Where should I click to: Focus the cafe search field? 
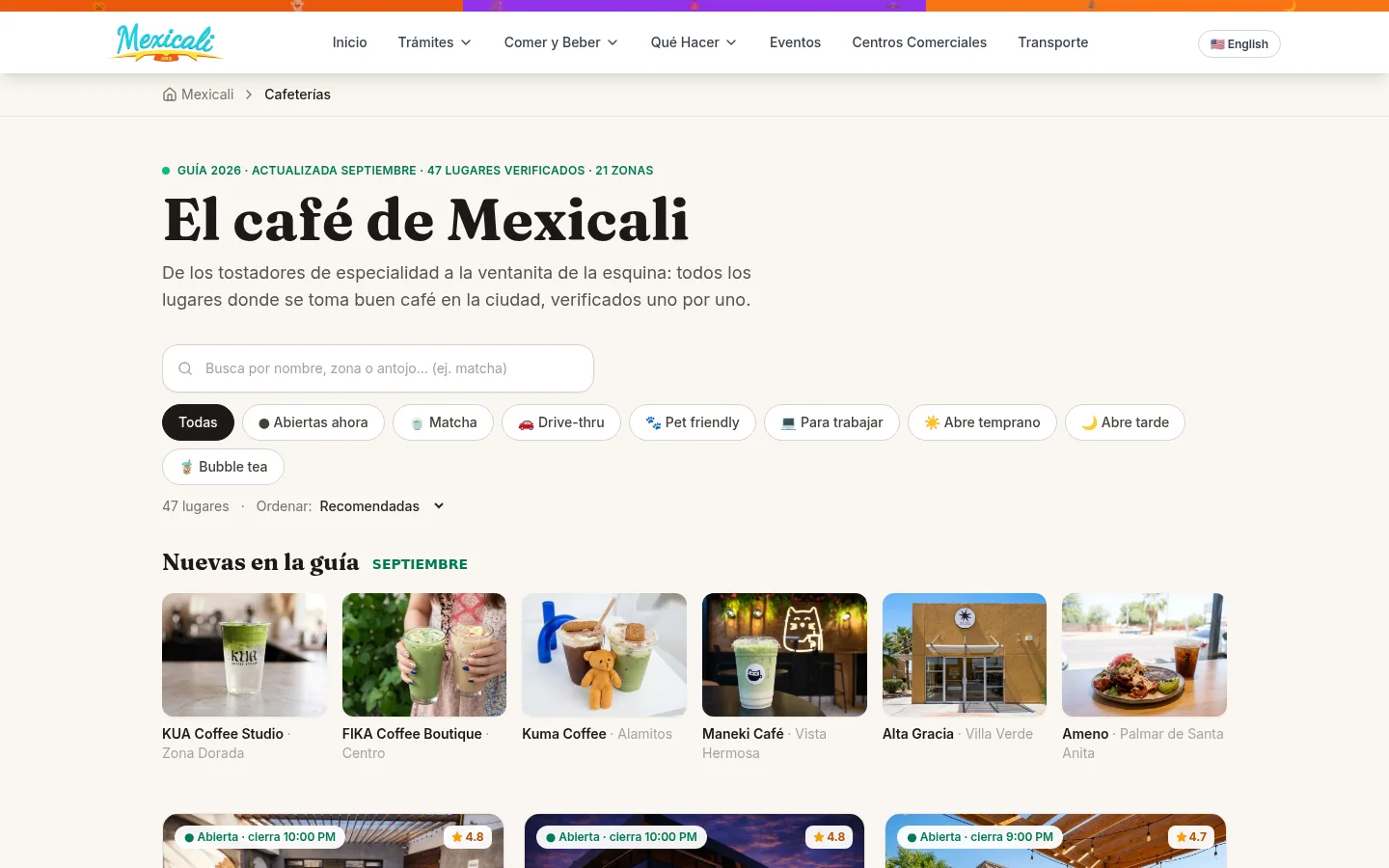pyautogui.click(x=378, y=368)
